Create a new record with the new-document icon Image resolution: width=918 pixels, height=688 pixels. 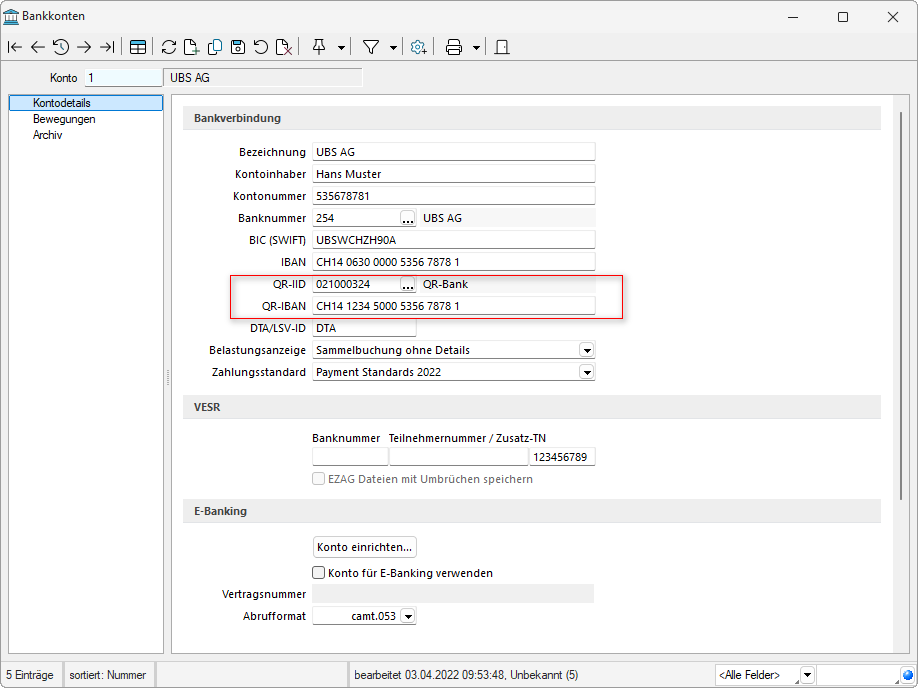[x=191, y=47]
